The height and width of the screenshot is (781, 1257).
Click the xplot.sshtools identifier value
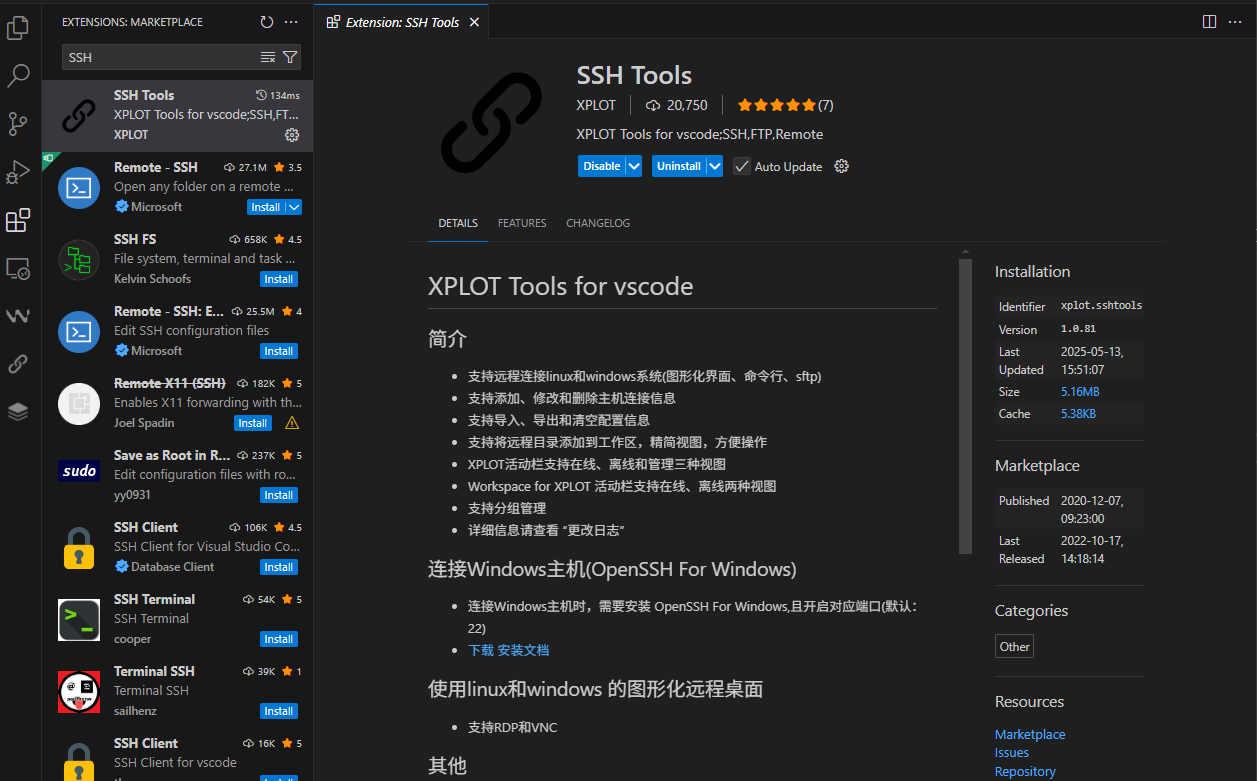click(1101, 306)
